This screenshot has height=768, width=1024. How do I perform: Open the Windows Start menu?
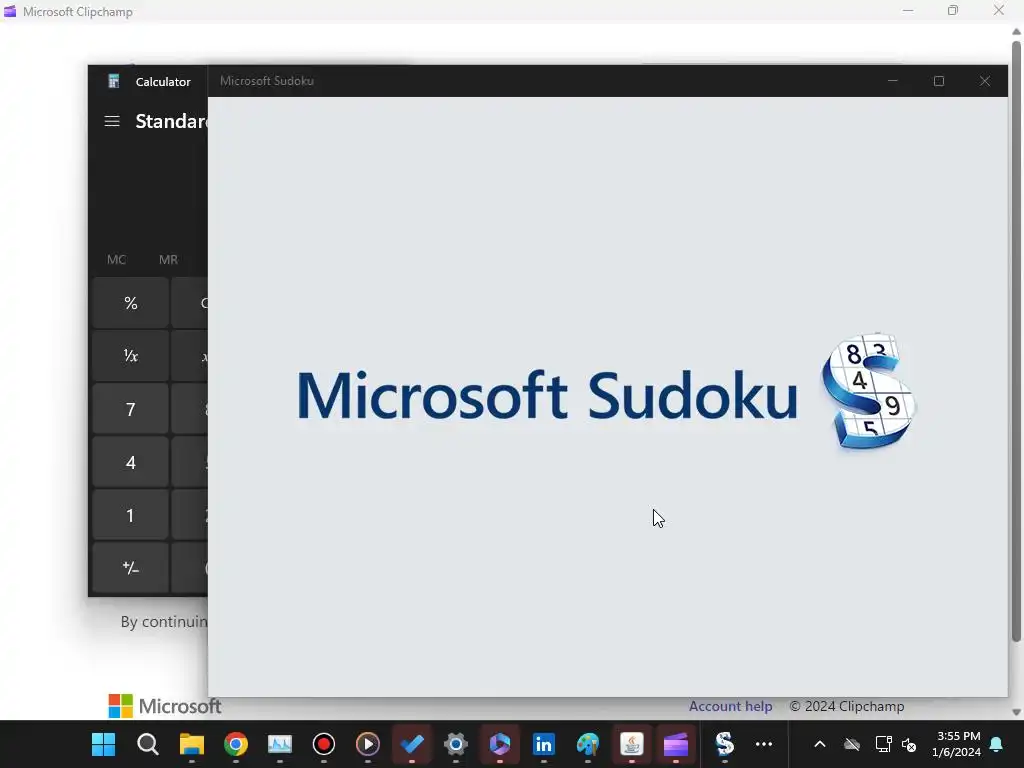(x=103, y=744)
